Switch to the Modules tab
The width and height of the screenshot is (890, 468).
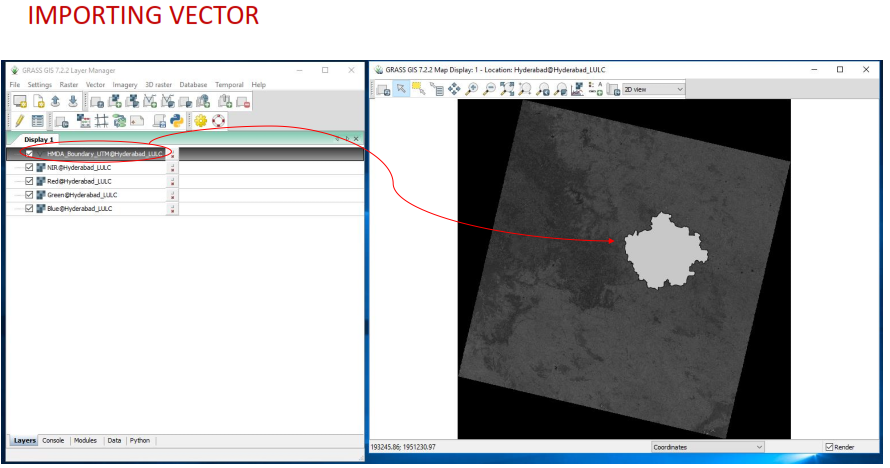point(85,440)
